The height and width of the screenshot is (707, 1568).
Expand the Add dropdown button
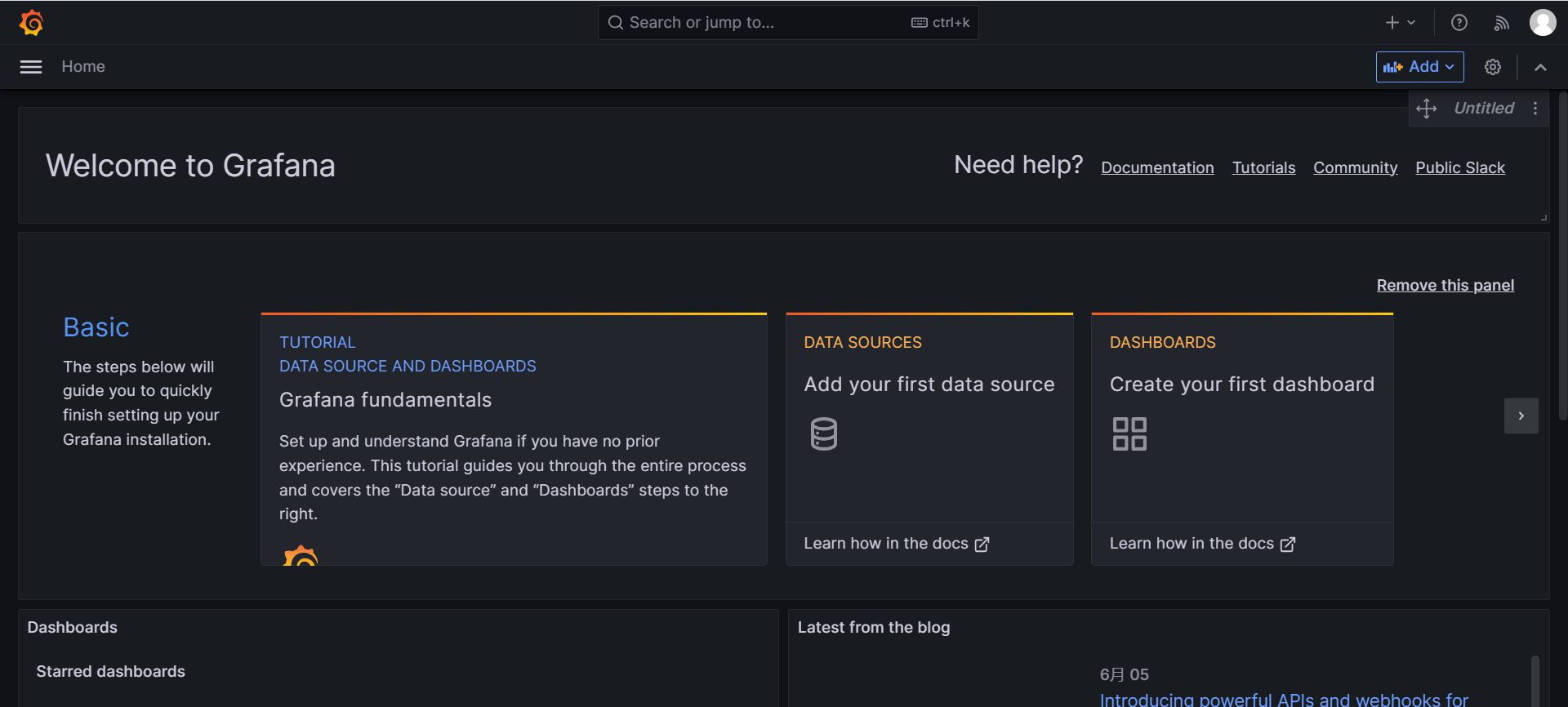[x=1419, y=67]
